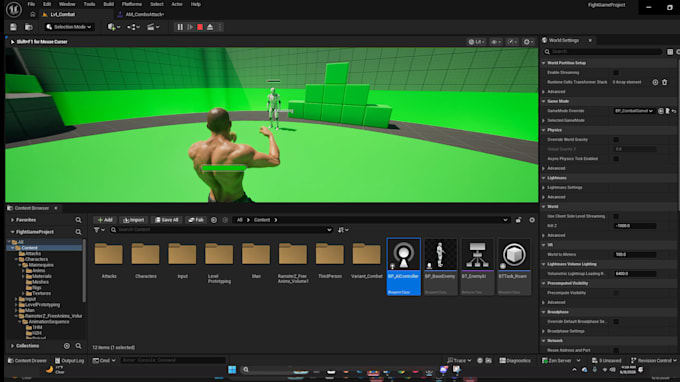
Task: Select the BT_EnemyAI behavior tree asset
Action: (477, 267)
